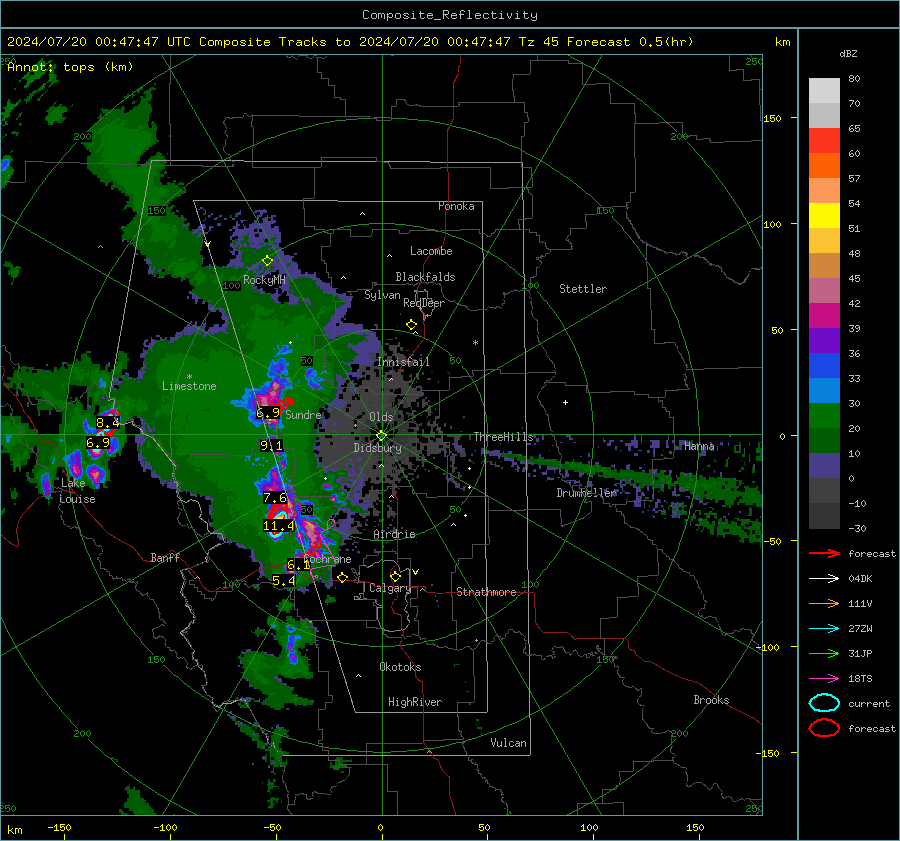Click the green 31JP arrow in legend
This screenshot has height=841, width=900.
point(824,653)
